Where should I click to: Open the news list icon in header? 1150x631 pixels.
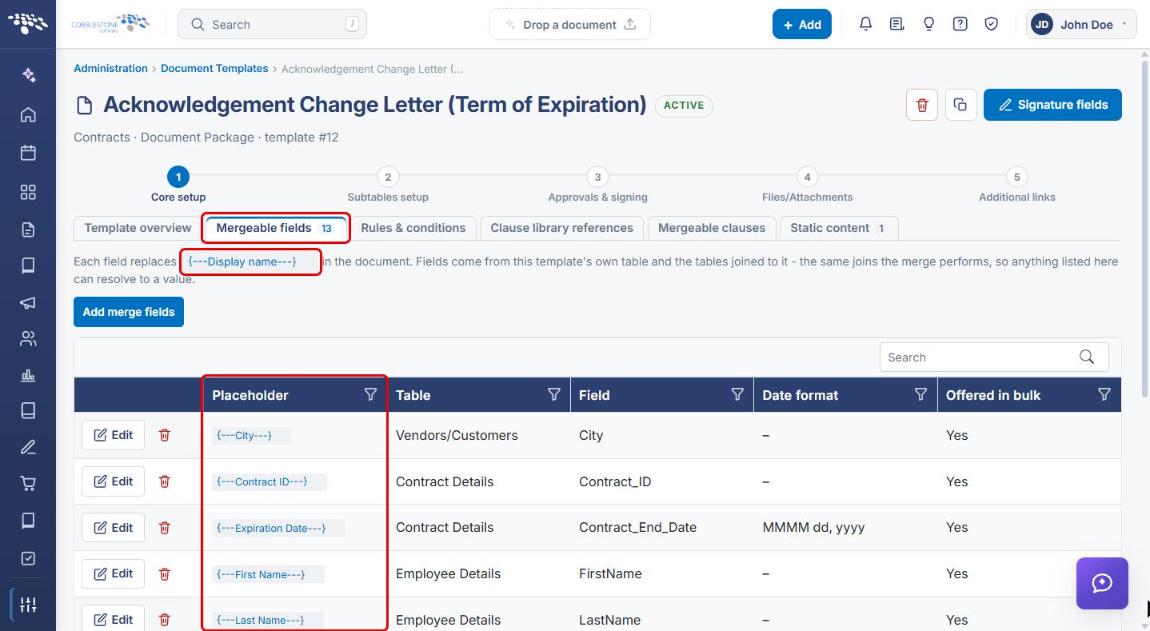[896, 24]
